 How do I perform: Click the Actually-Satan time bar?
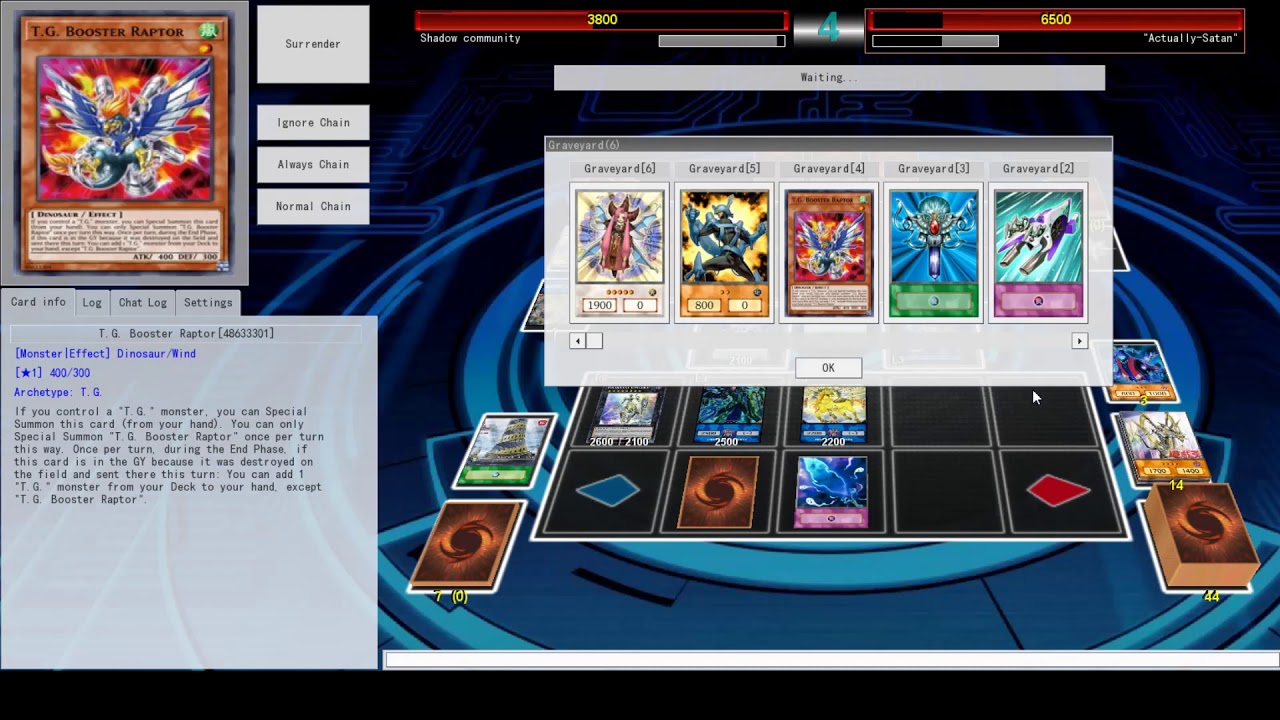tap(935, 41)
